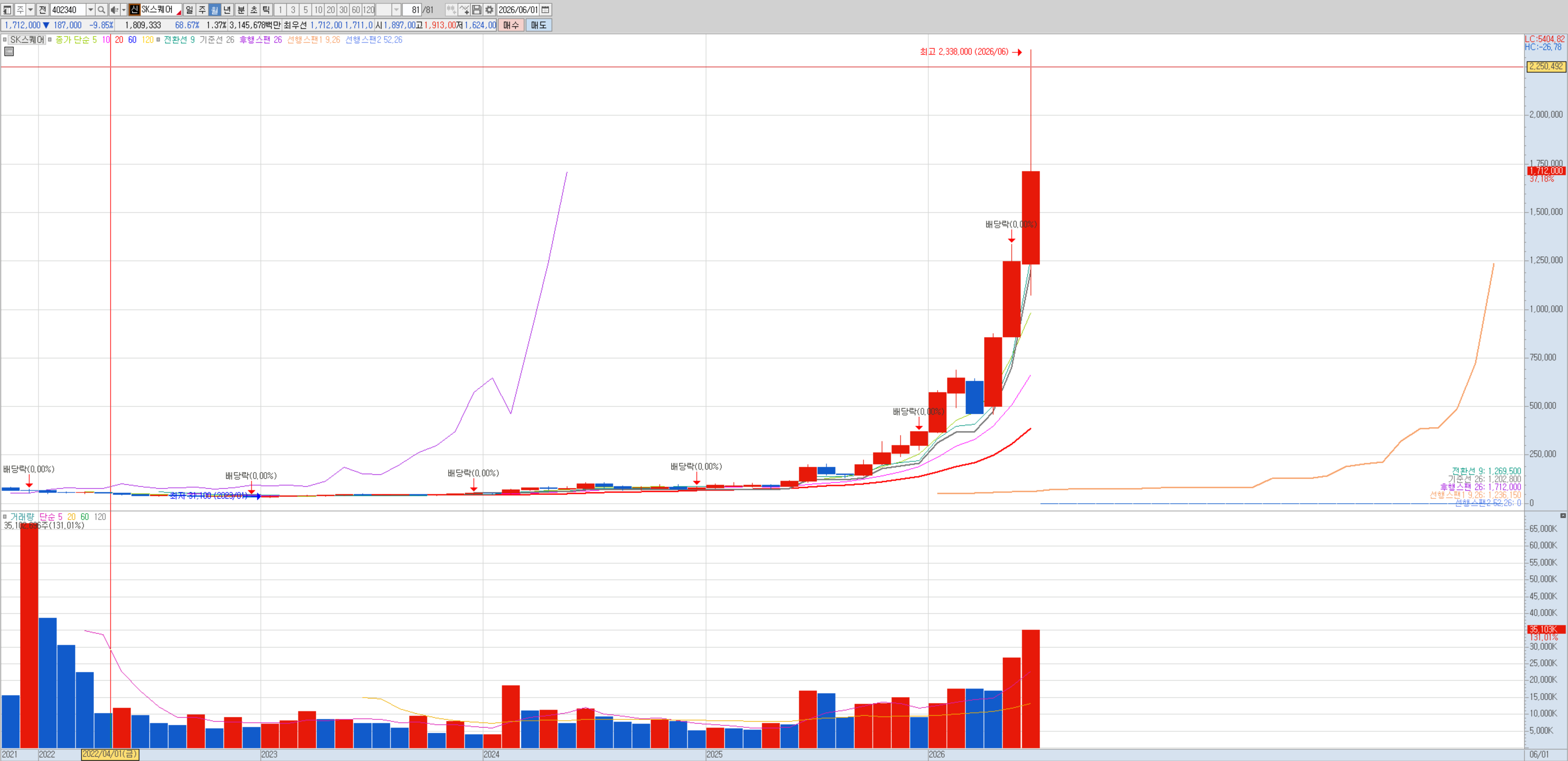
Task: Open stock search with the magnifier icon
Action: point(101,10)
